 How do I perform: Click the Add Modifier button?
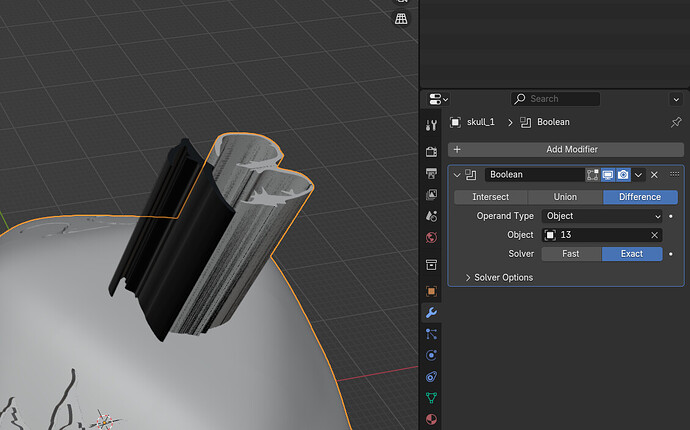tap(566, 149)
